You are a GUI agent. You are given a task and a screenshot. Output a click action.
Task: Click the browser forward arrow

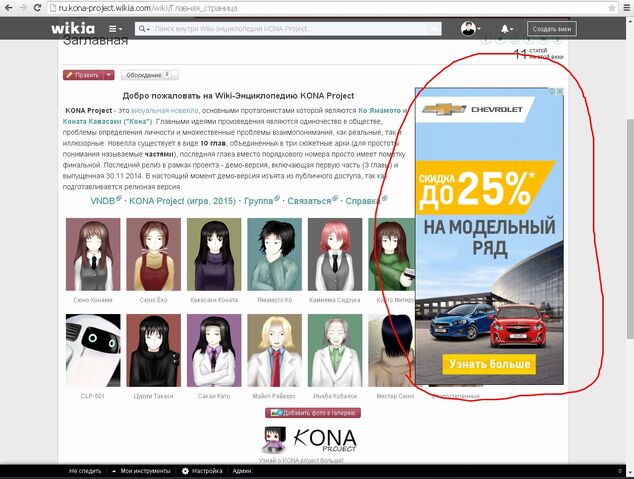[x=23, y=8]
